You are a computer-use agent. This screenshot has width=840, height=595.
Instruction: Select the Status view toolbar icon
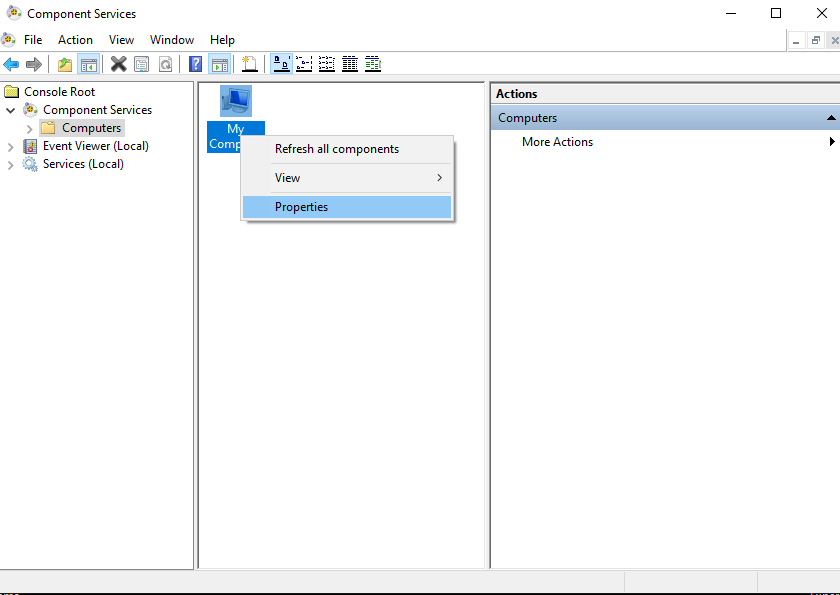click(373, 64)
